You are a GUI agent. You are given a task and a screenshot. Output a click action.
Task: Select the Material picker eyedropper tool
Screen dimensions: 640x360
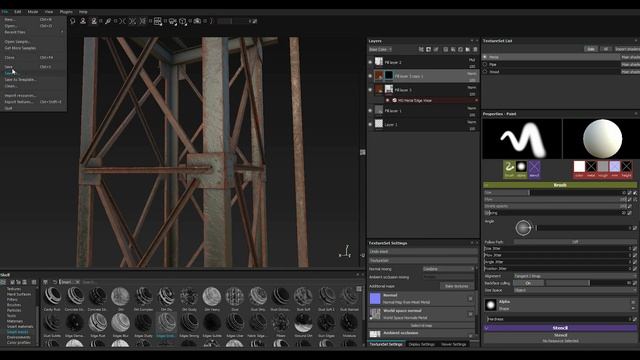click(x=108, y=21)
